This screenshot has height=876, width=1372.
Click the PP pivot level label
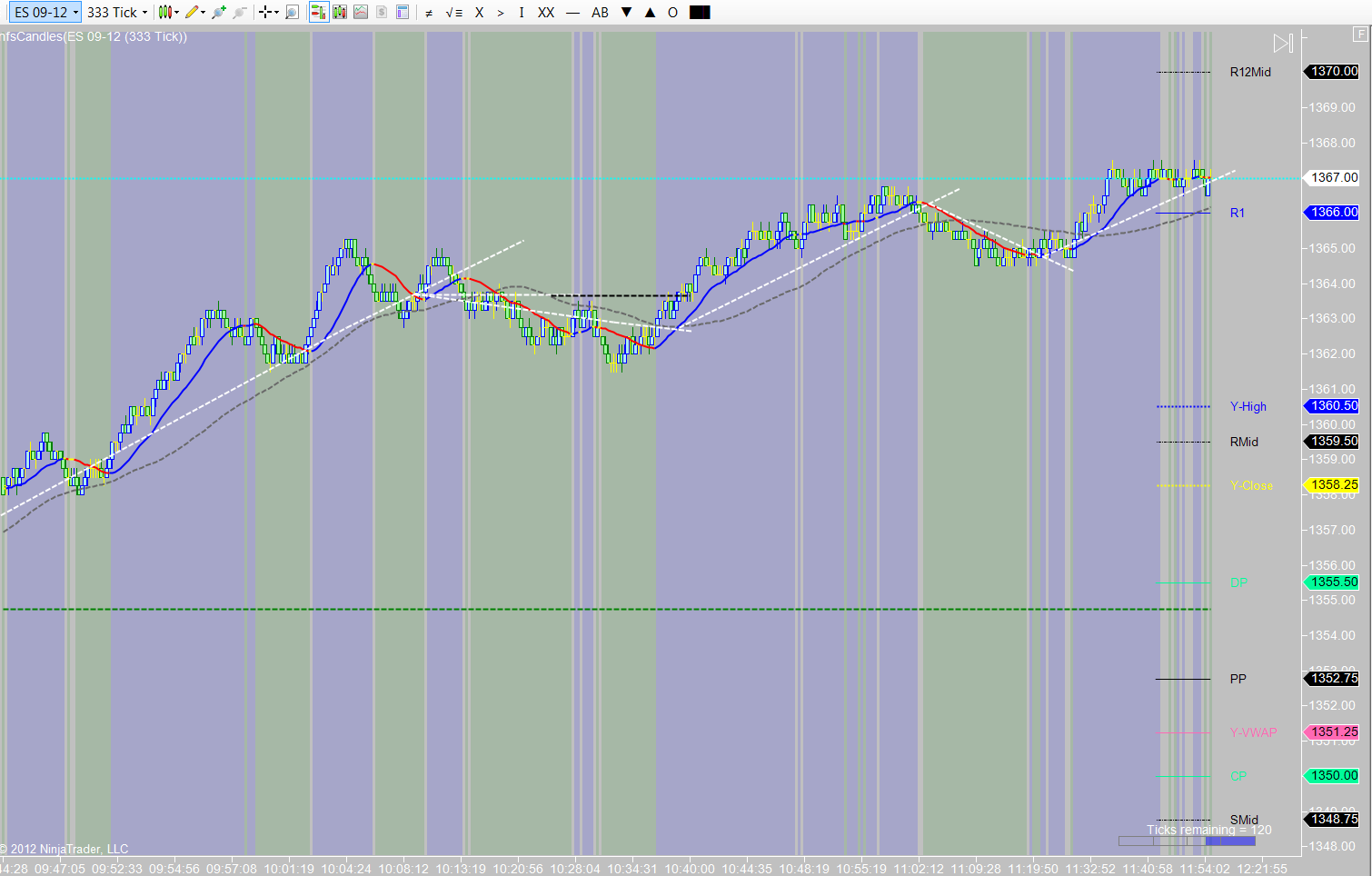(x=1238, y=679)
